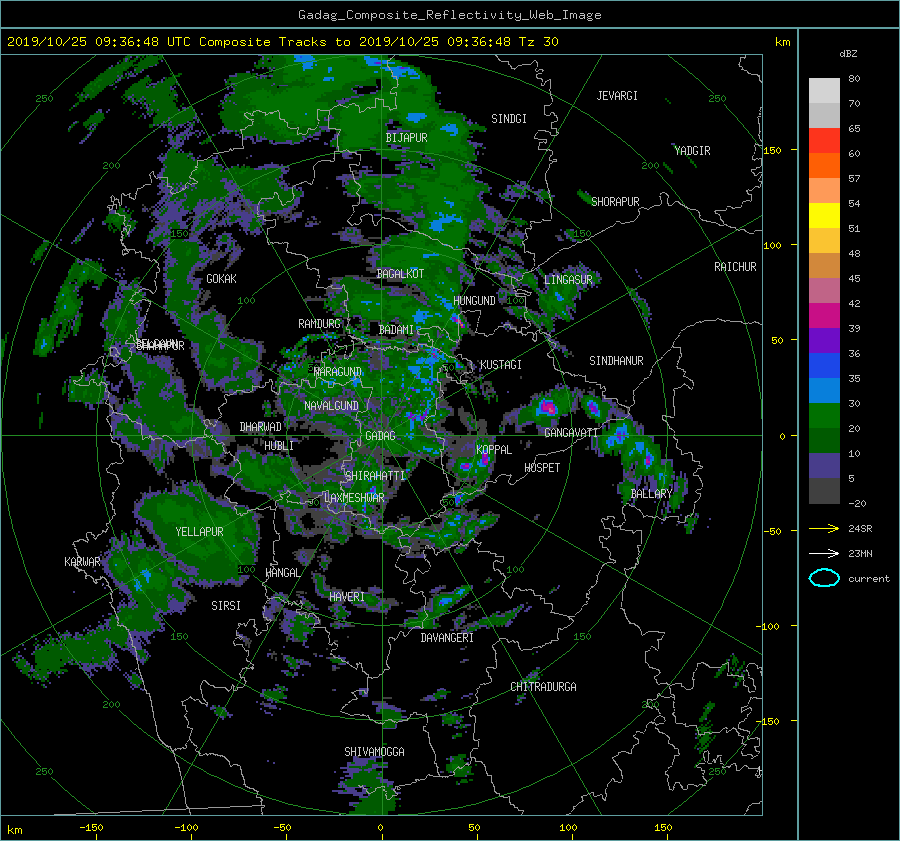Click the DHARWAD city label
The width and height of the screenshot is (900, 841).
tap(261, 427)
